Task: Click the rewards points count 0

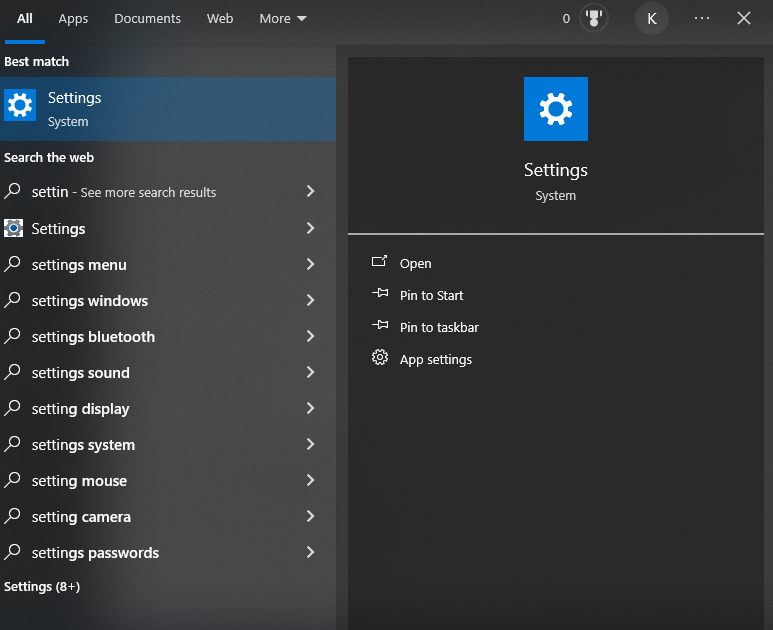Action: click(x=566, y=19)
